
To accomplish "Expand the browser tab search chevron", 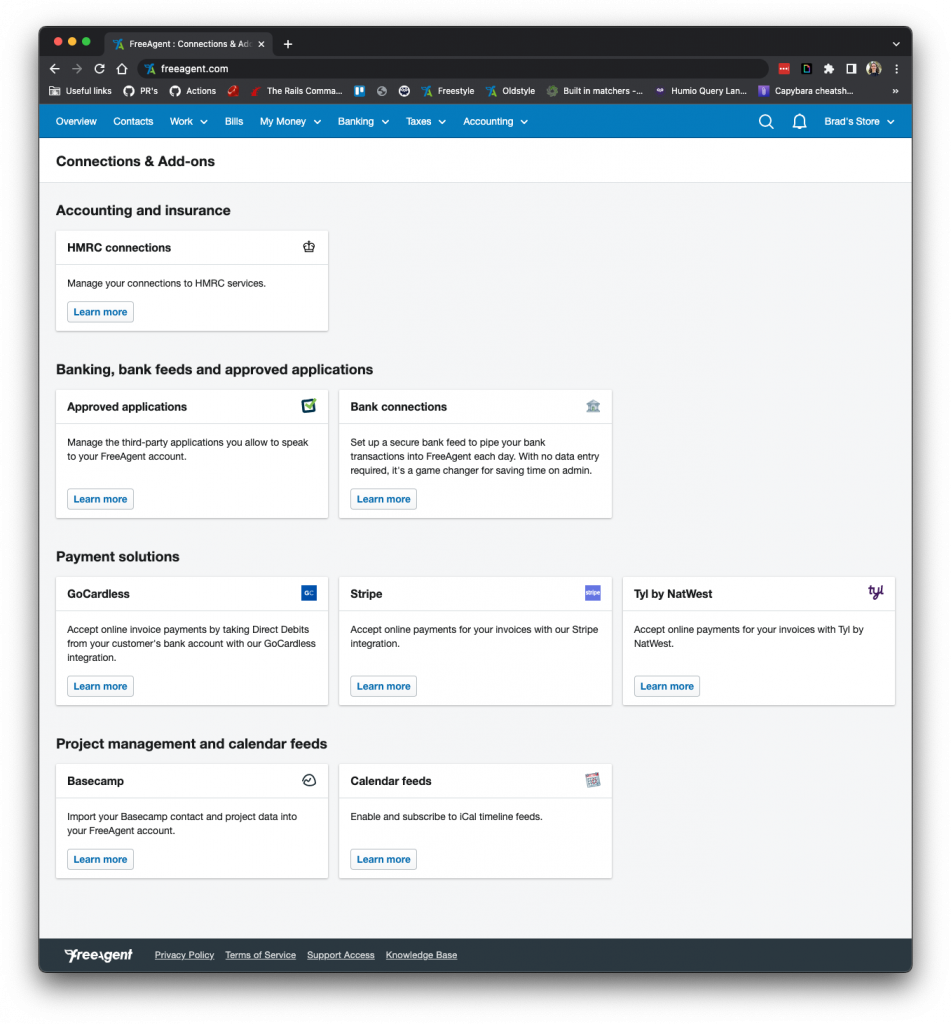I will click(895, 44).
